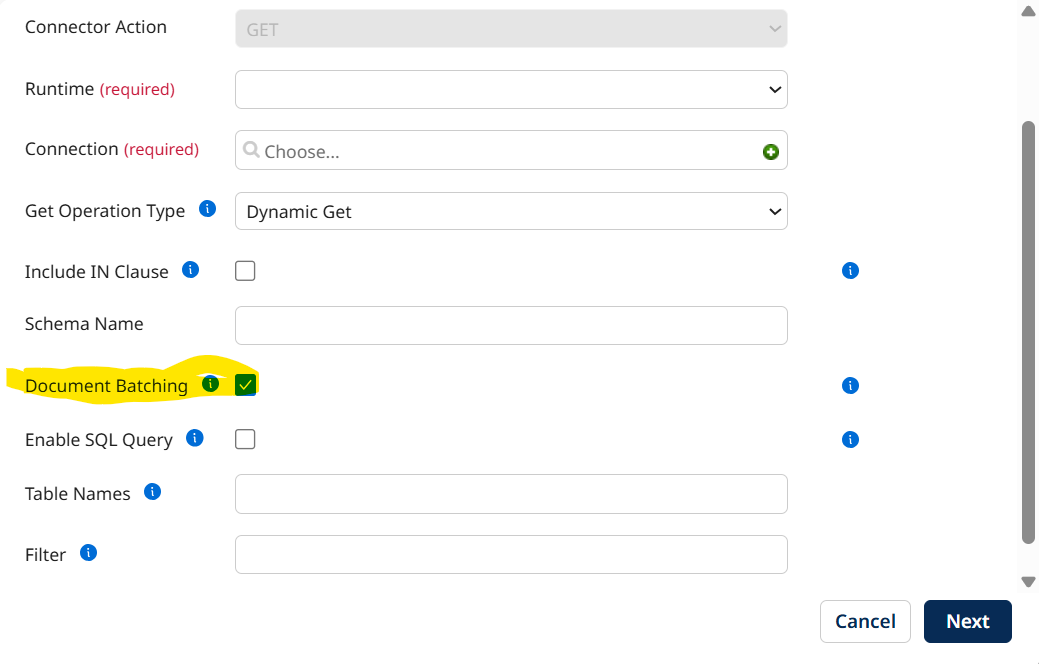Viewport: 1039px width, 664px height.
Task: Open the info tooltip for Table Names
Action: click(x=152, y=491)
